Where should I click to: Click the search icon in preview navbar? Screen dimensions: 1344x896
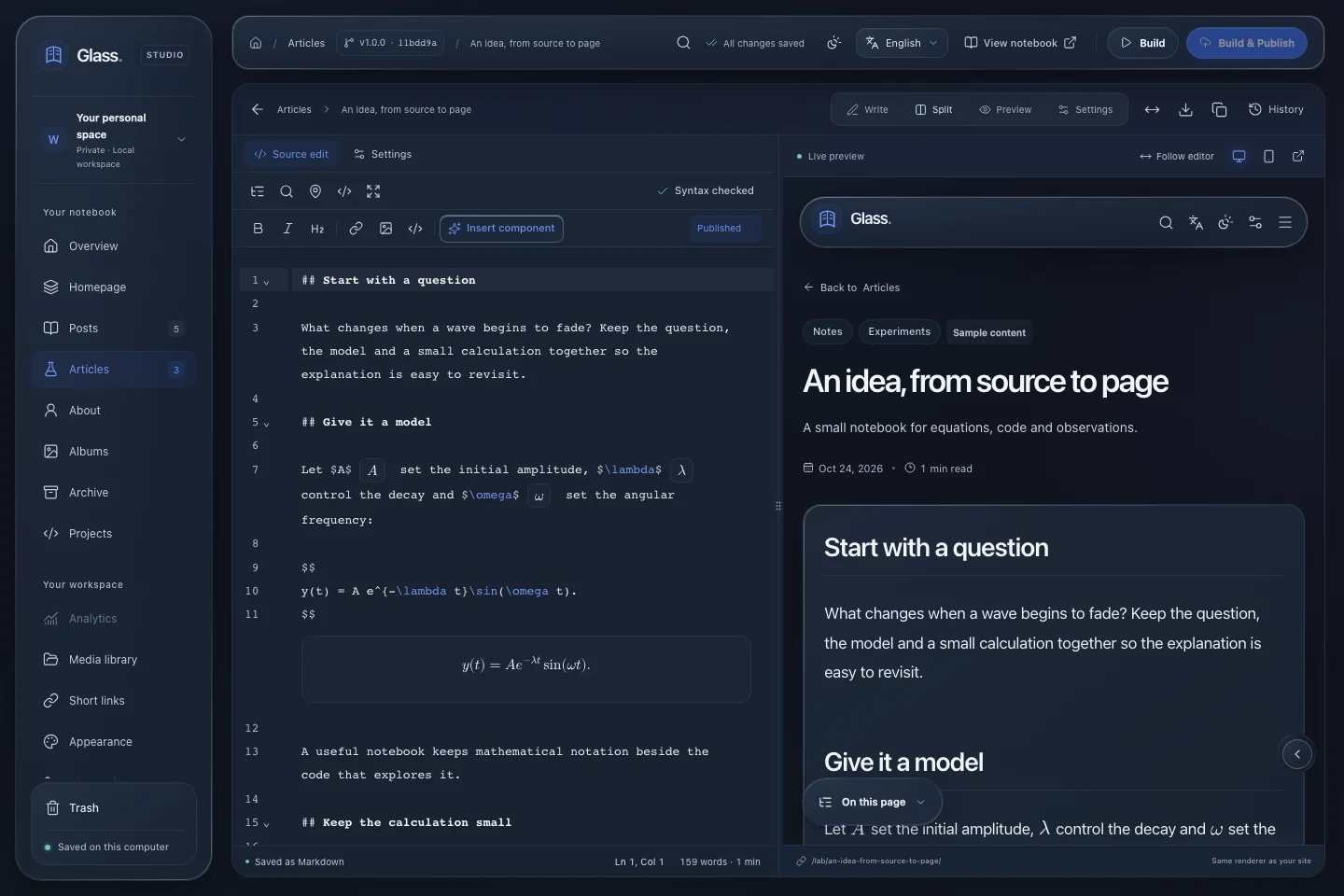(x=1166, y=222)
